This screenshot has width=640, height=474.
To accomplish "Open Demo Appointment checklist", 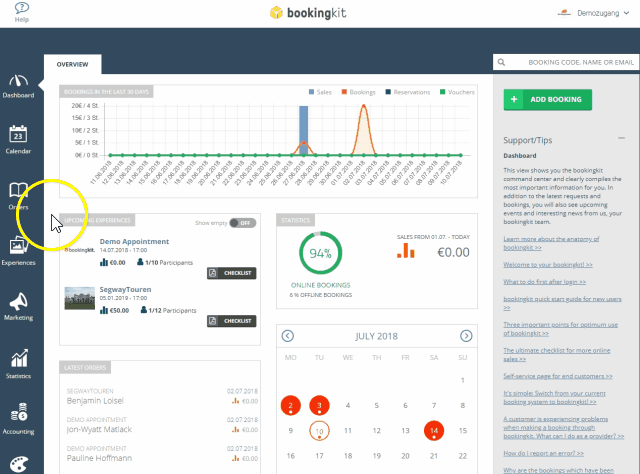I will click(x=231, y=273).
